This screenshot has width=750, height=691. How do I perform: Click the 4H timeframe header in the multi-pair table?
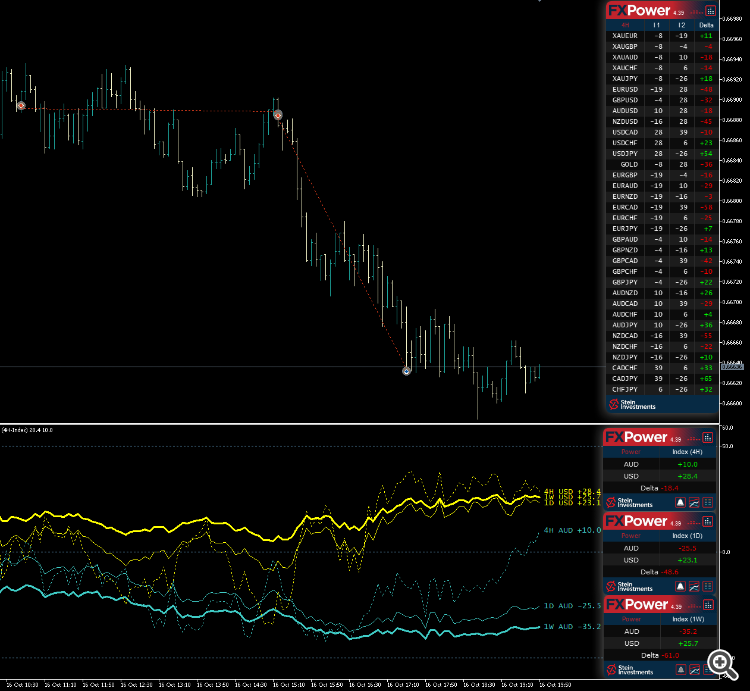(625, 25)
